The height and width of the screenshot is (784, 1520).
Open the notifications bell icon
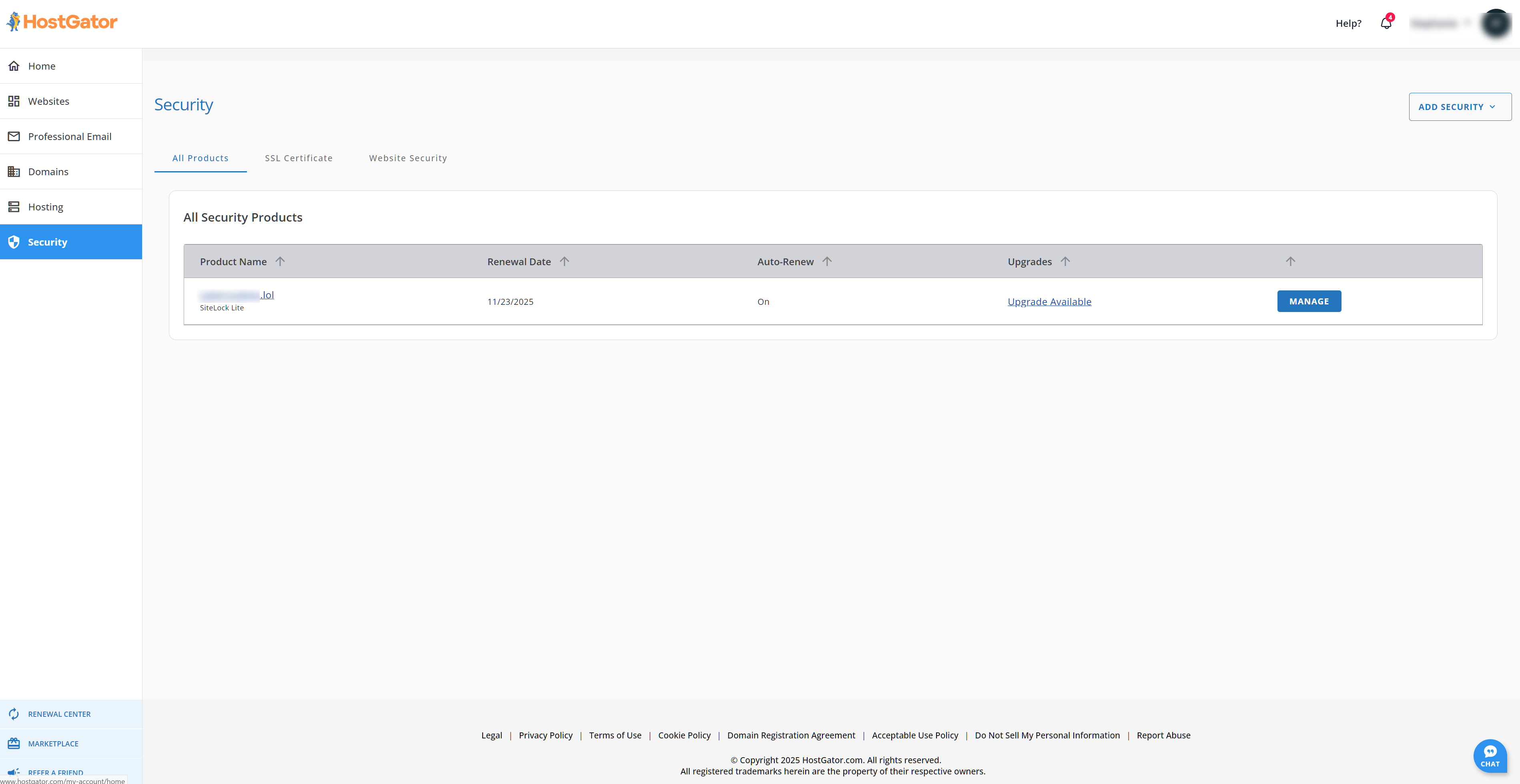pyautogui.click(x=1386, y=23)
